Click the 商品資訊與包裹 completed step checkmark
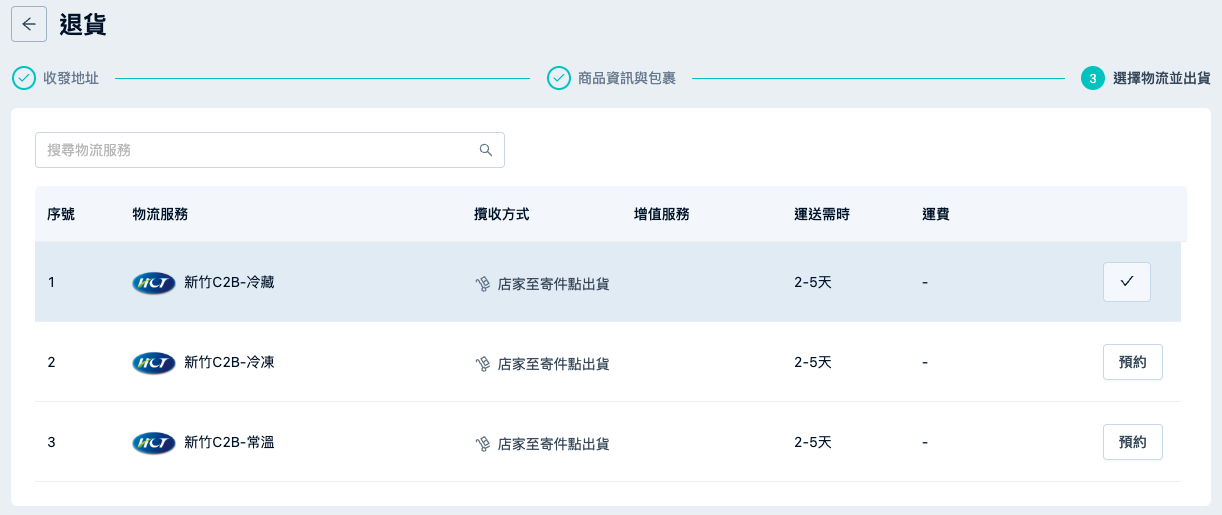 pyautogui.click(x=559, y=78)
